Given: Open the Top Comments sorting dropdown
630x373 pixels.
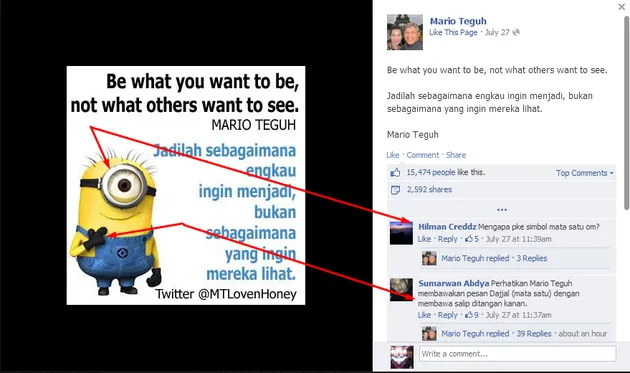Looking at the screenshot, I should click(585, 173).
